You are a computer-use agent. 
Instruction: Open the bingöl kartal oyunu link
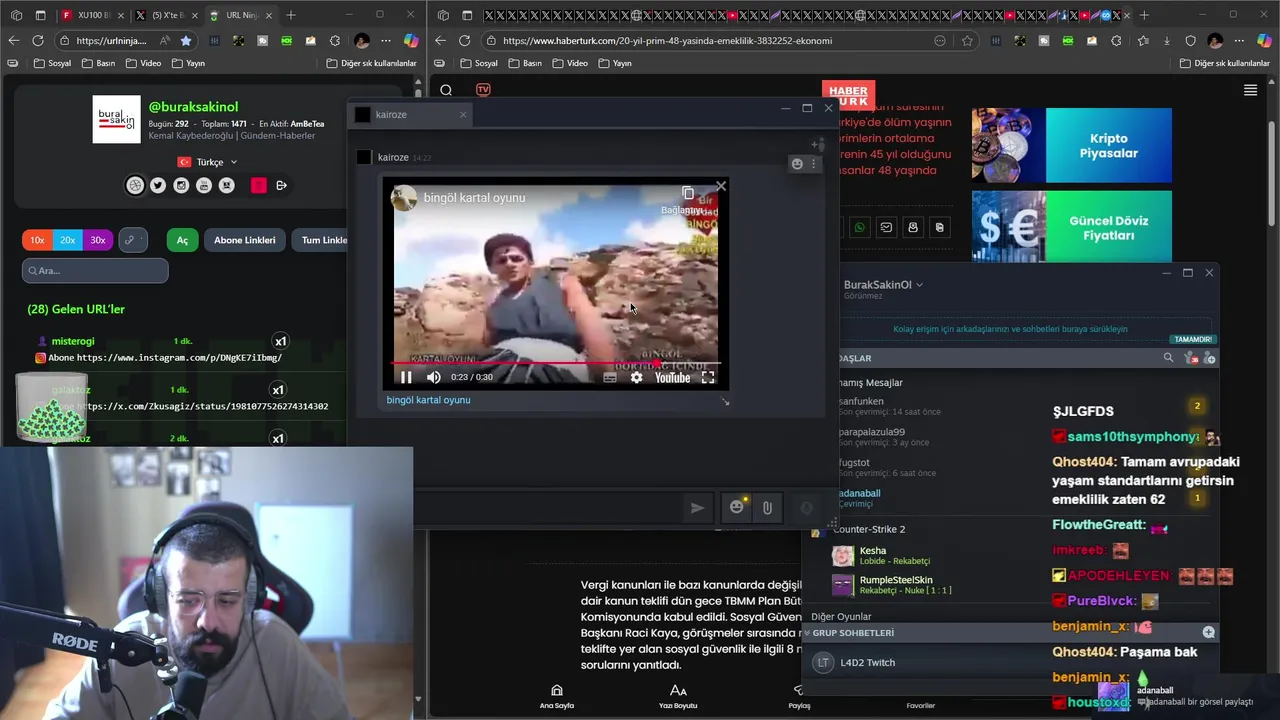(428, 400)
